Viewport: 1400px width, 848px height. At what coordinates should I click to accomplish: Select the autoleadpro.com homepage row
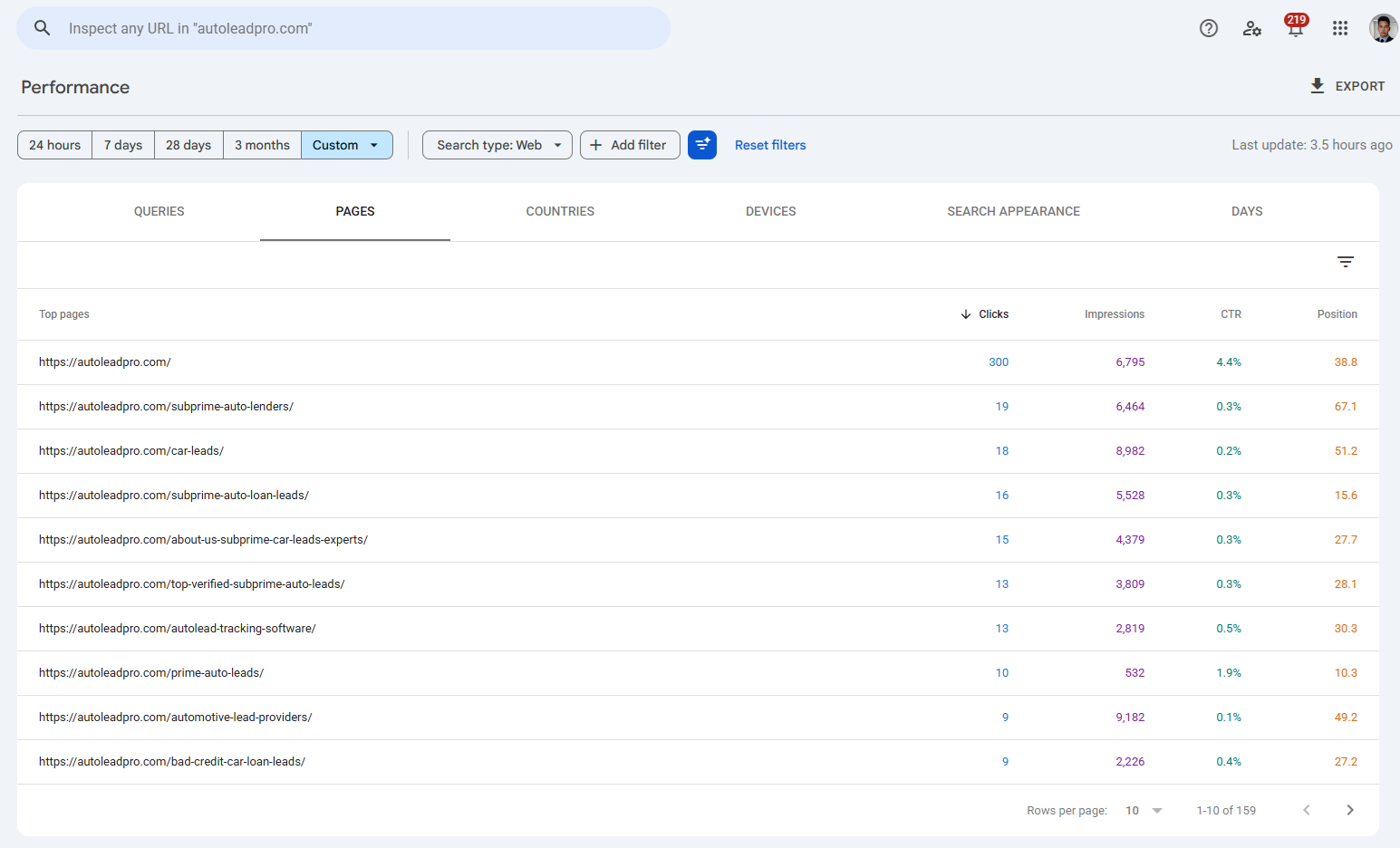(698, 362)
